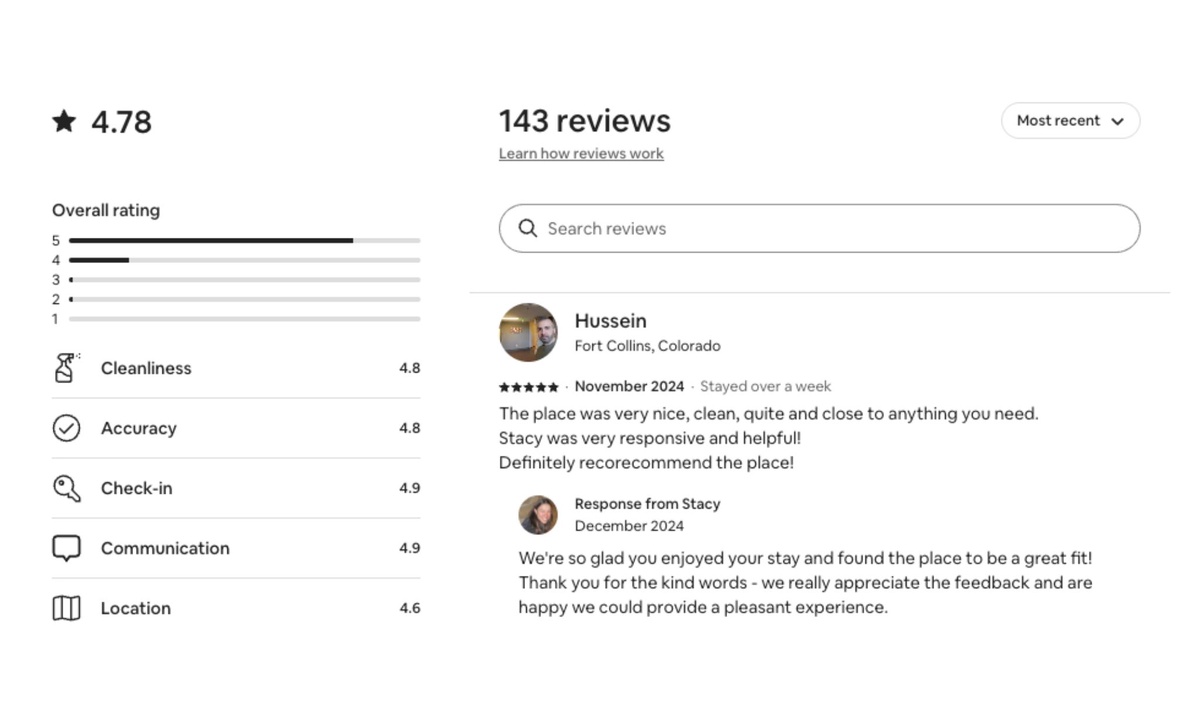Click the Check-in key icon

point(66,488)
